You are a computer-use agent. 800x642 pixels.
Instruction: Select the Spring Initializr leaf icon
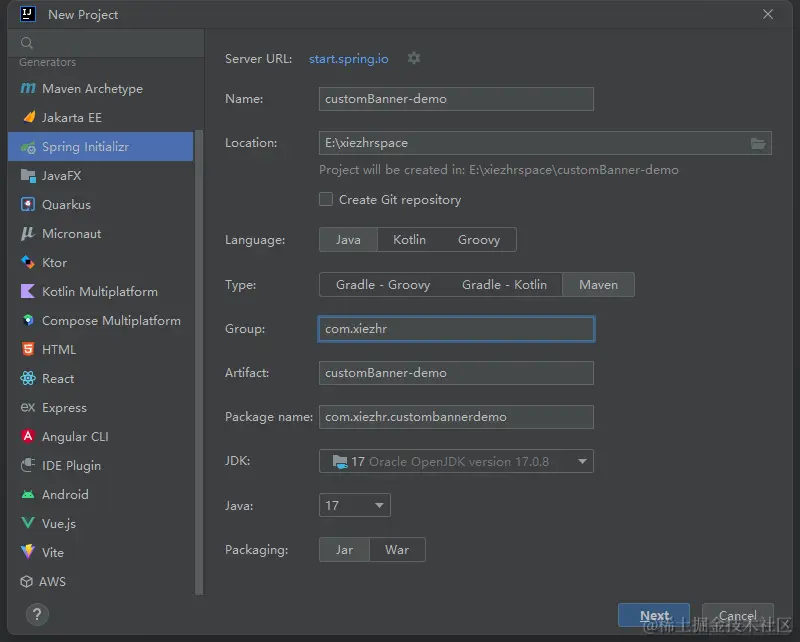(28, 147)
